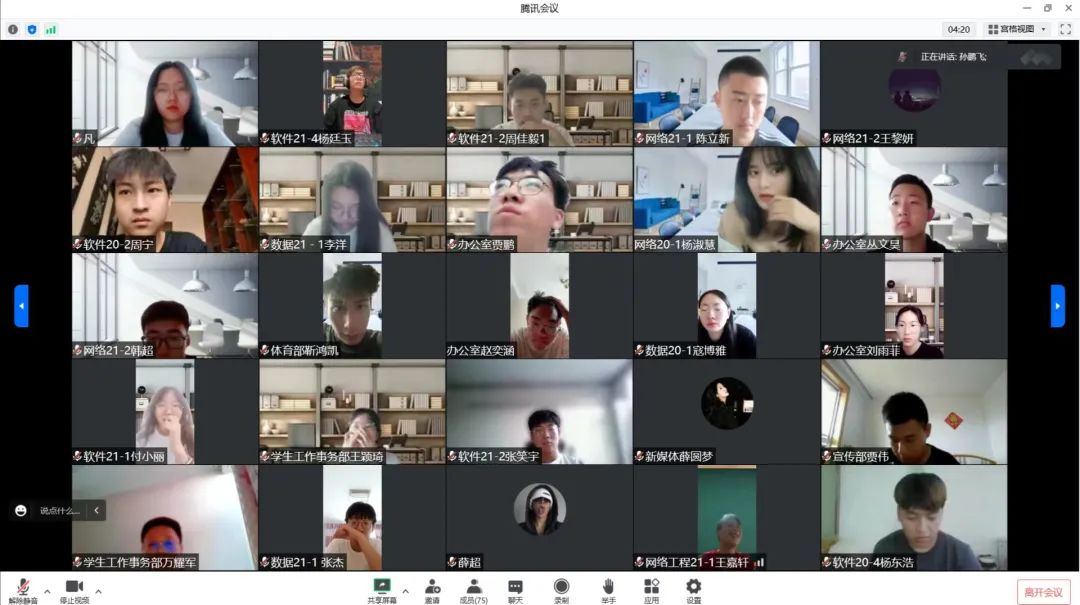1080x605 pixels.
Task: Open the meeting info icon
Action: pos(13,29)
